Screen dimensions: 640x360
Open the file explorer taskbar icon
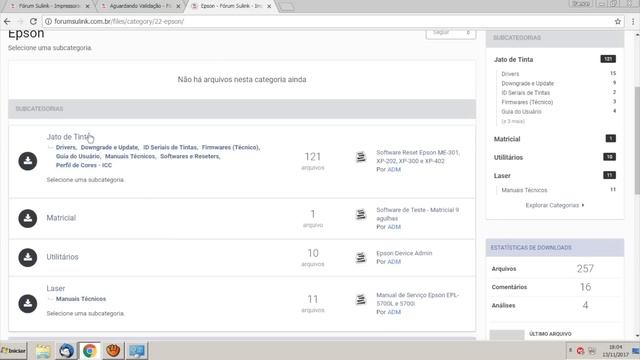tap(43, 351)
